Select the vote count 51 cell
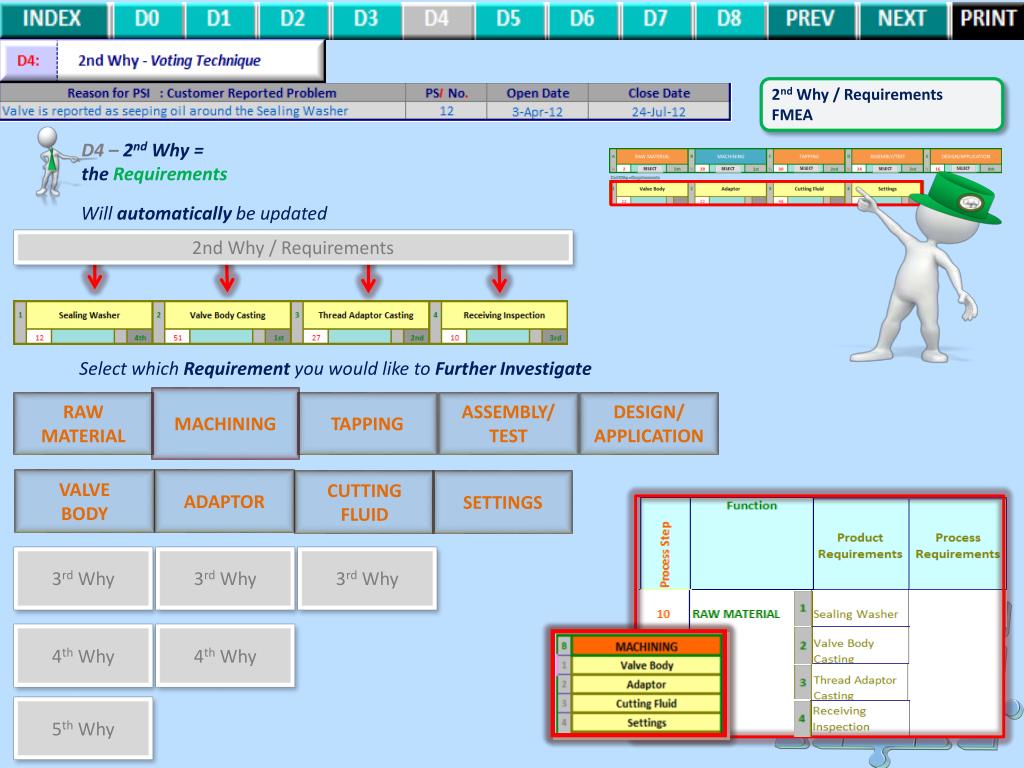This screenshot has width=1024, height=768. [x=178, y=337]
